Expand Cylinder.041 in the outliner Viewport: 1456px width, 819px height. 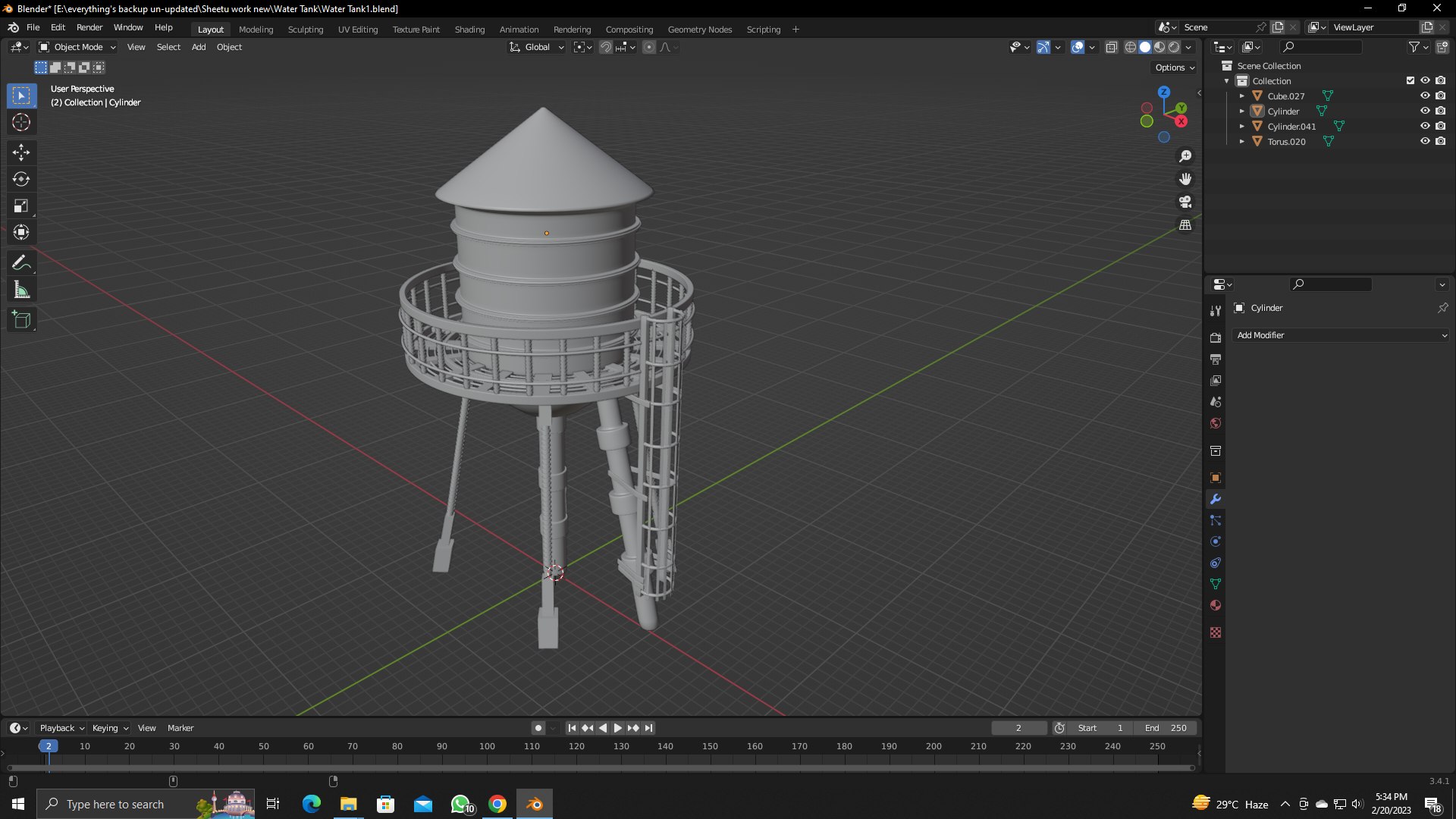(x=1242, y=127)
